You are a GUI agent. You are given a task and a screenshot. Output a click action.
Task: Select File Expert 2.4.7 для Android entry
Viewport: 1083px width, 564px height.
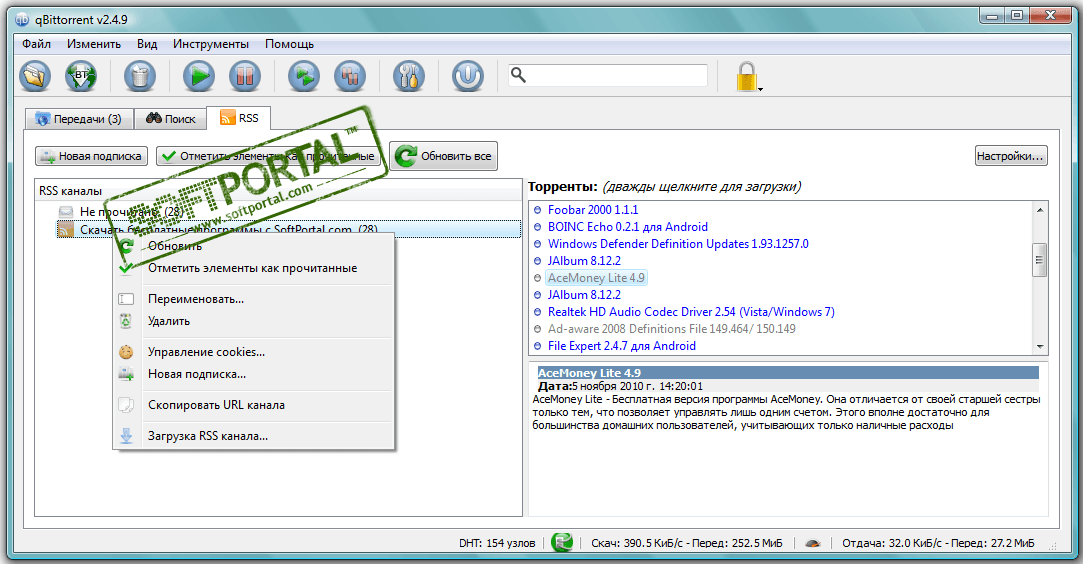pyautogui.click(x=622, y=346)
